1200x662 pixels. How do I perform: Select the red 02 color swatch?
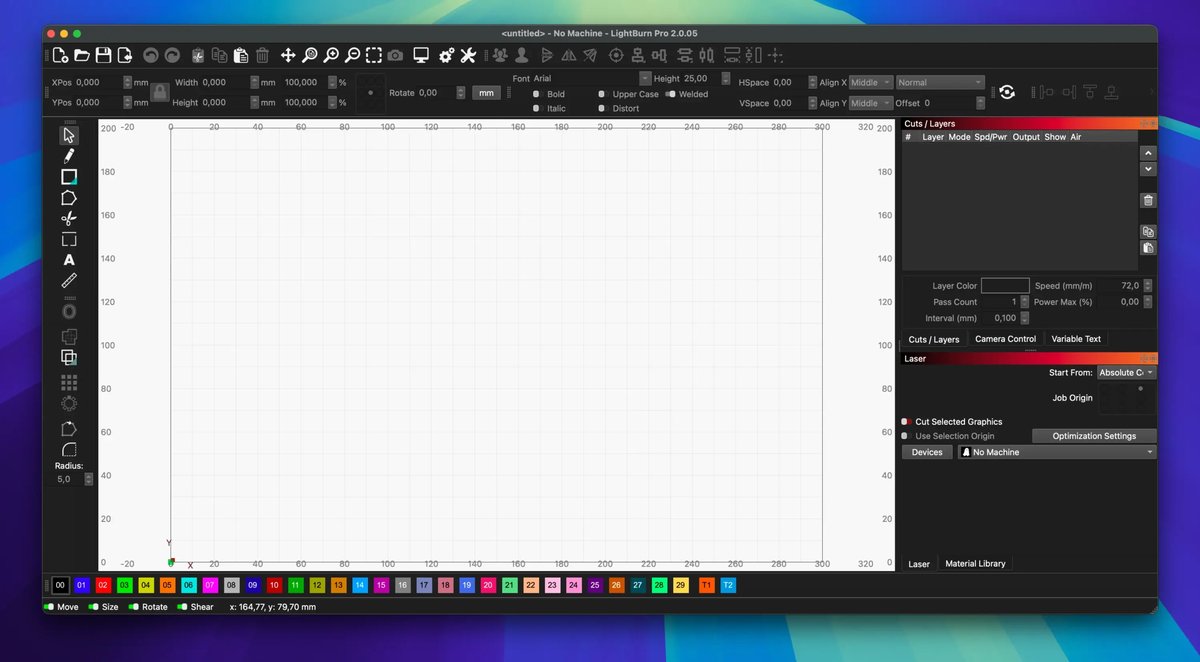[104, 585]
